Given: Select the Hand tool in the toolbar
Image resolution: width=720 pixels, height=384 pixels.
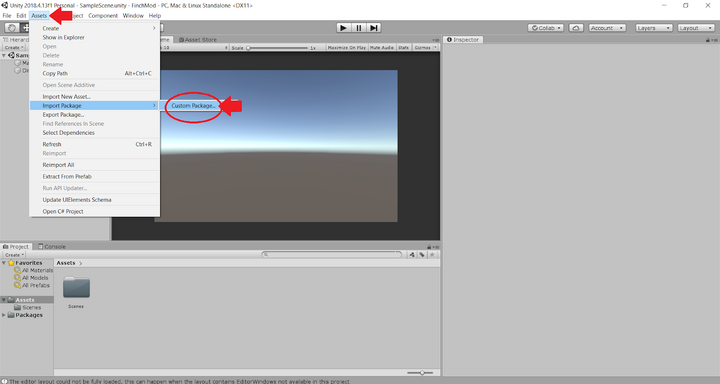Looking at the screenshot, I should tap(11, 28).
